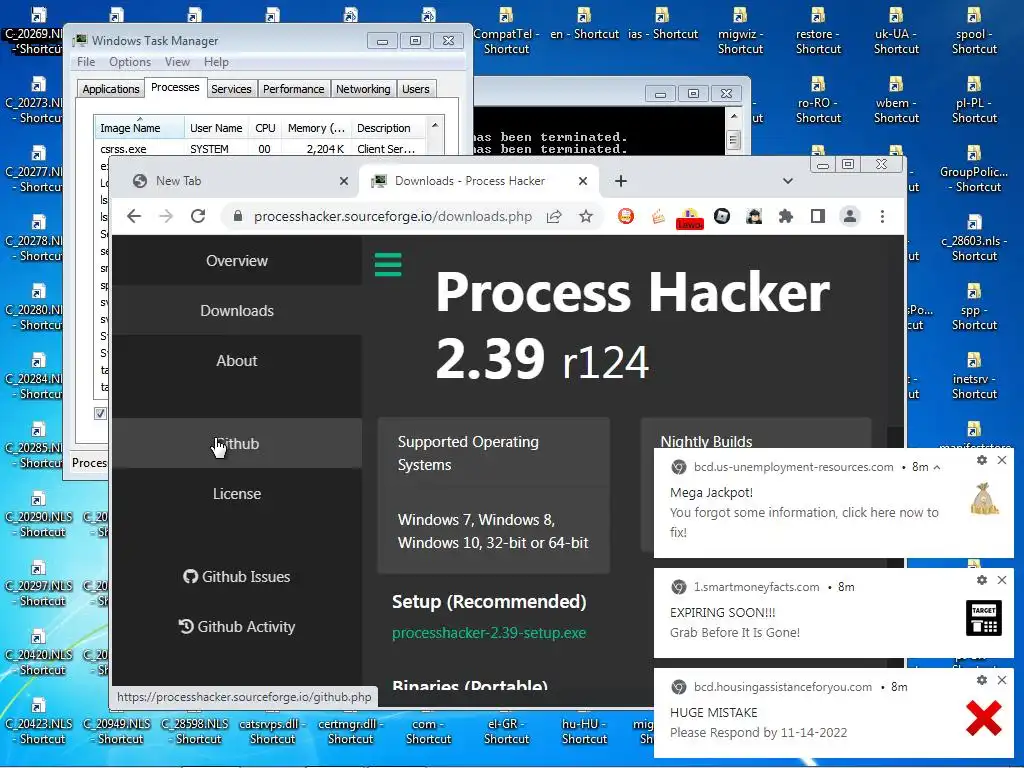This screenshot has width=1024, height=768.
Task: Switch to the Performance tab
Action: [x=293, y=89]
